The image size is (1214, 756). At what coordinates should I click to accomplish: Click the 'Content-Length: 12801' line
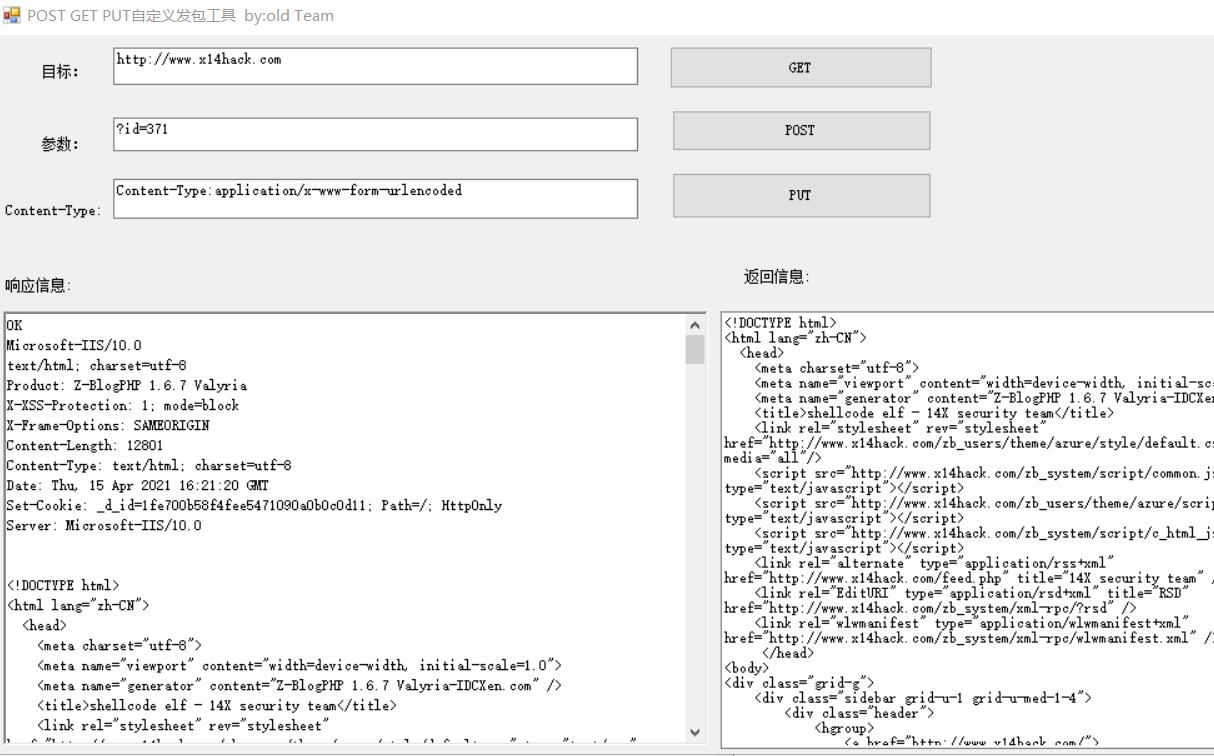pos(85,445)
